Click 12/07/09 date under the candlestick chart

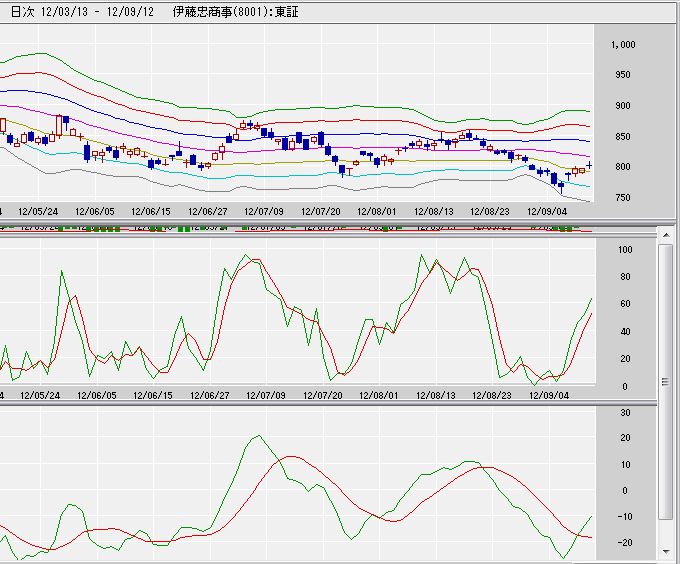click(x=264, y=212)
